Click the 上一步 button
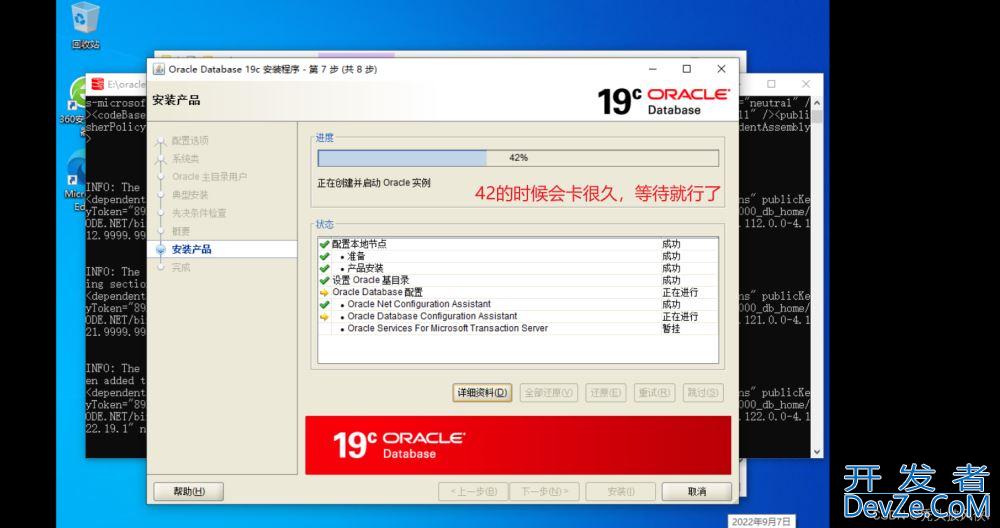Image resolution: width=1000 pixels, height=528 pixels. (x=473, y=492)
